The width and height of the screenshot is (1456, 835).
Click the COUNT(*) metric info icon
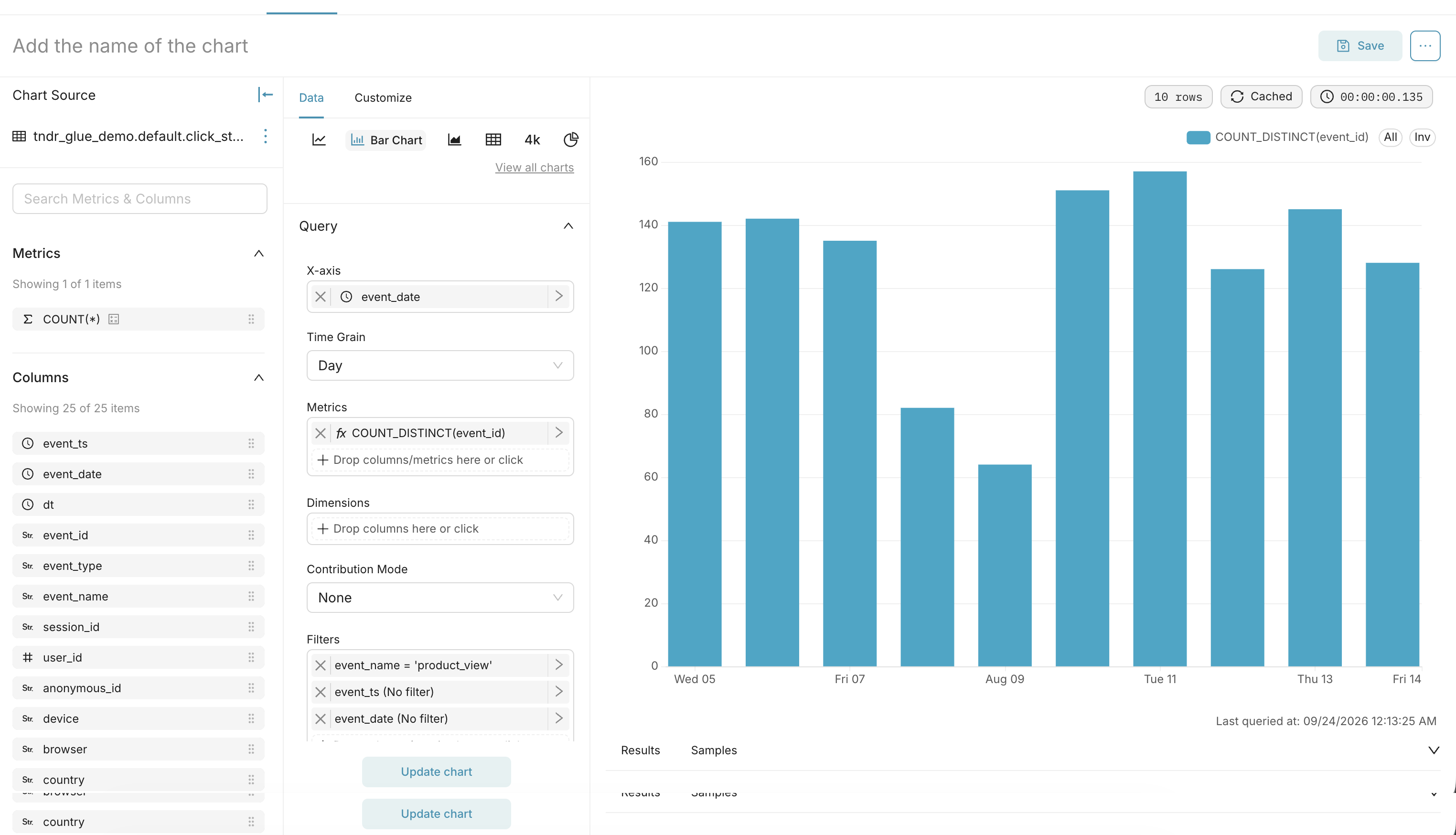[x=114, y=319]
